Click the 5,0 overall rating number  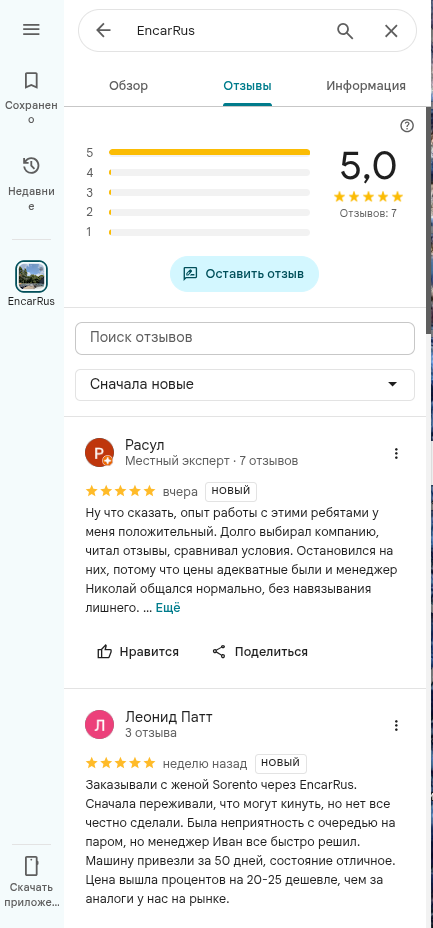pyautogui.click(x=368, y=166)
